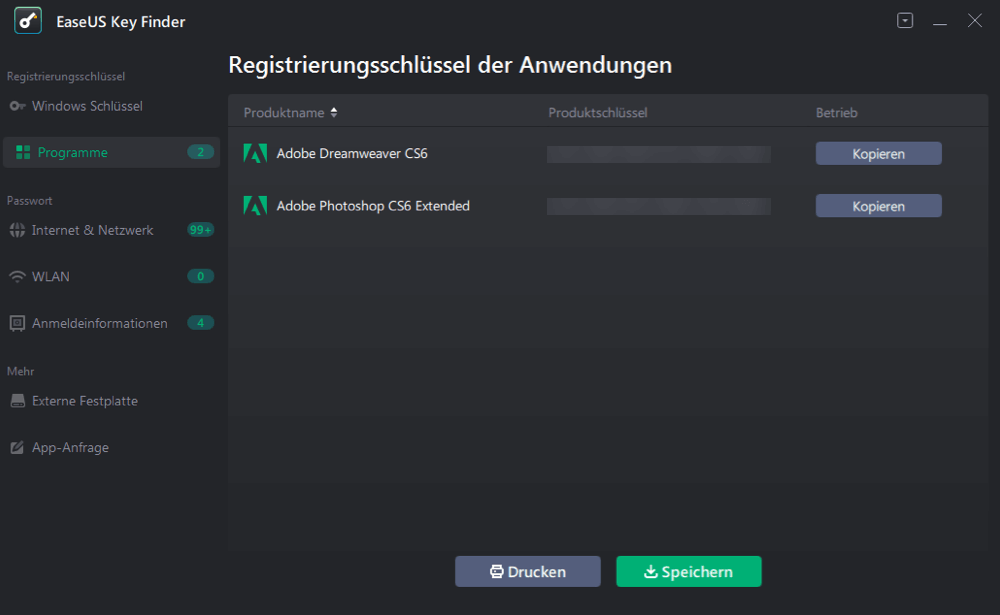
Task: Click the Produktname column header
Action: point(284,112)
